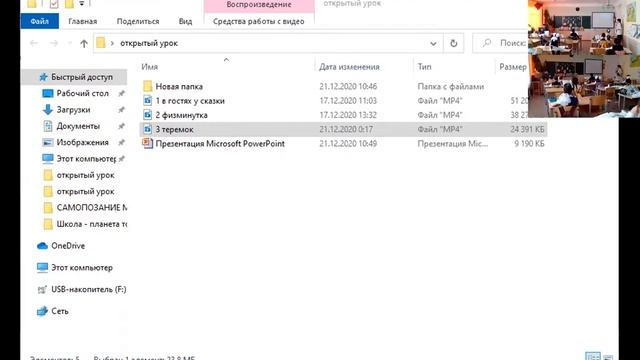Select the file 3 теремок
The height and width of the screenshot is (360, 640).
[174, 129]
